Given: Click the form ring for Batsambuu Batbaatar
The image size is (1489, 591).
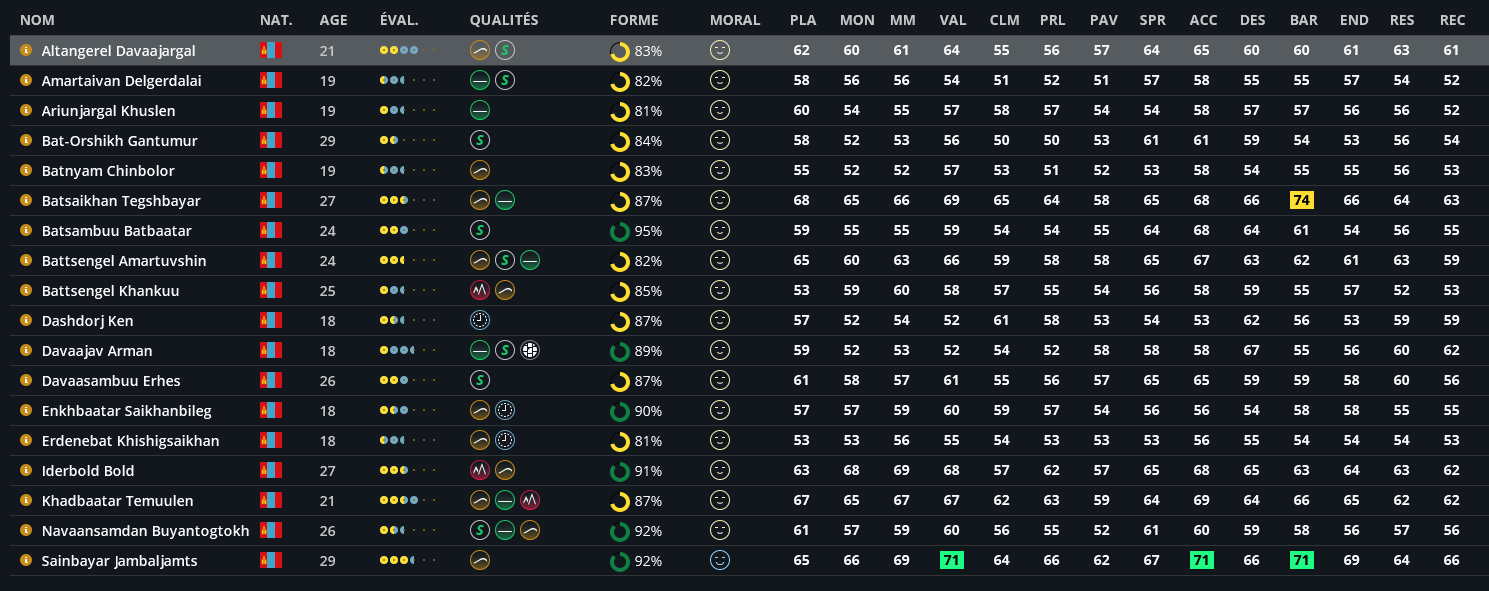Looking at the screenshot, I should click(620, 230).
